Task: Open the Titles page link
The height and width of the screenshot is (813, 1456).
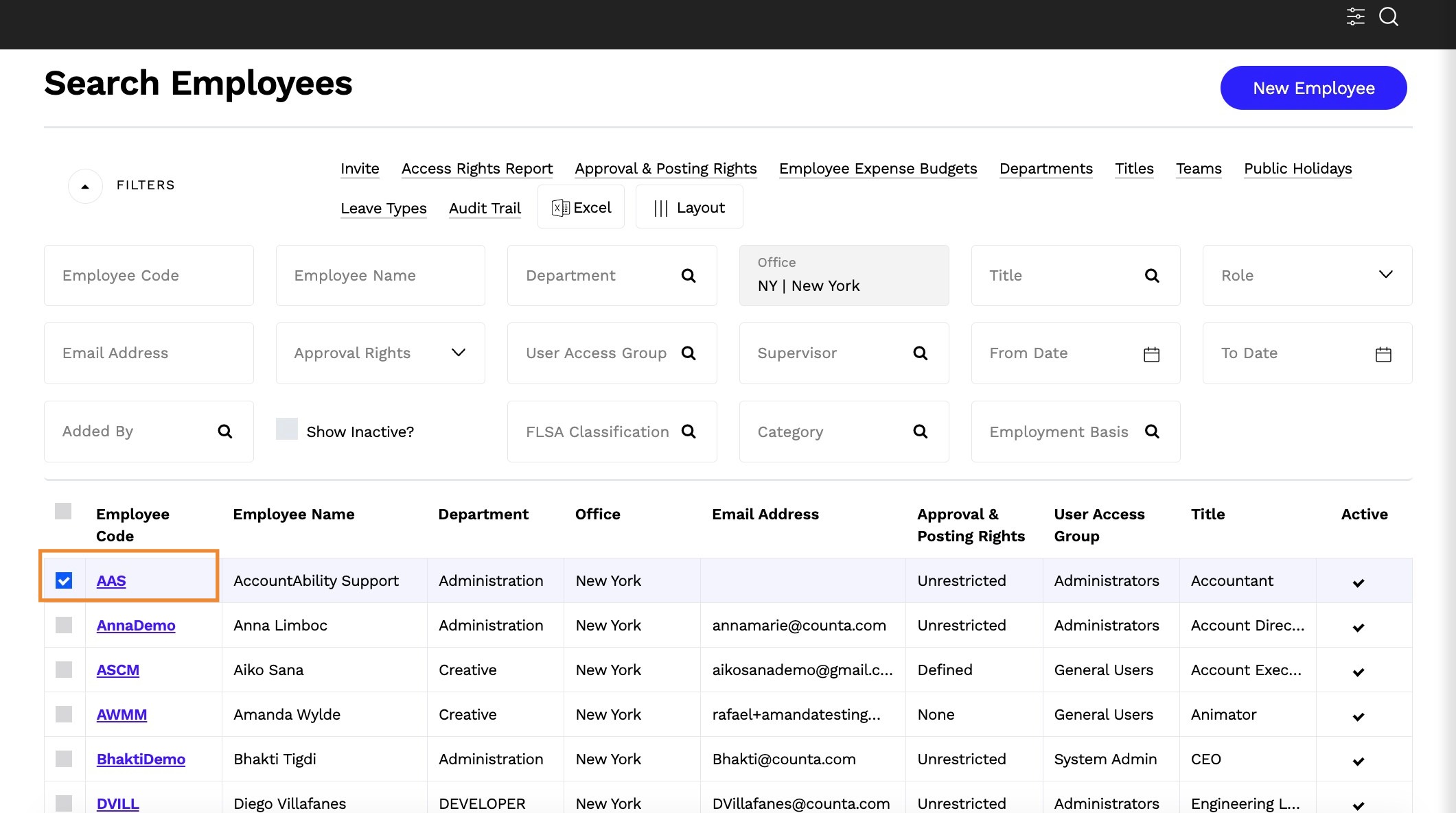Action: coord(1134,169)
